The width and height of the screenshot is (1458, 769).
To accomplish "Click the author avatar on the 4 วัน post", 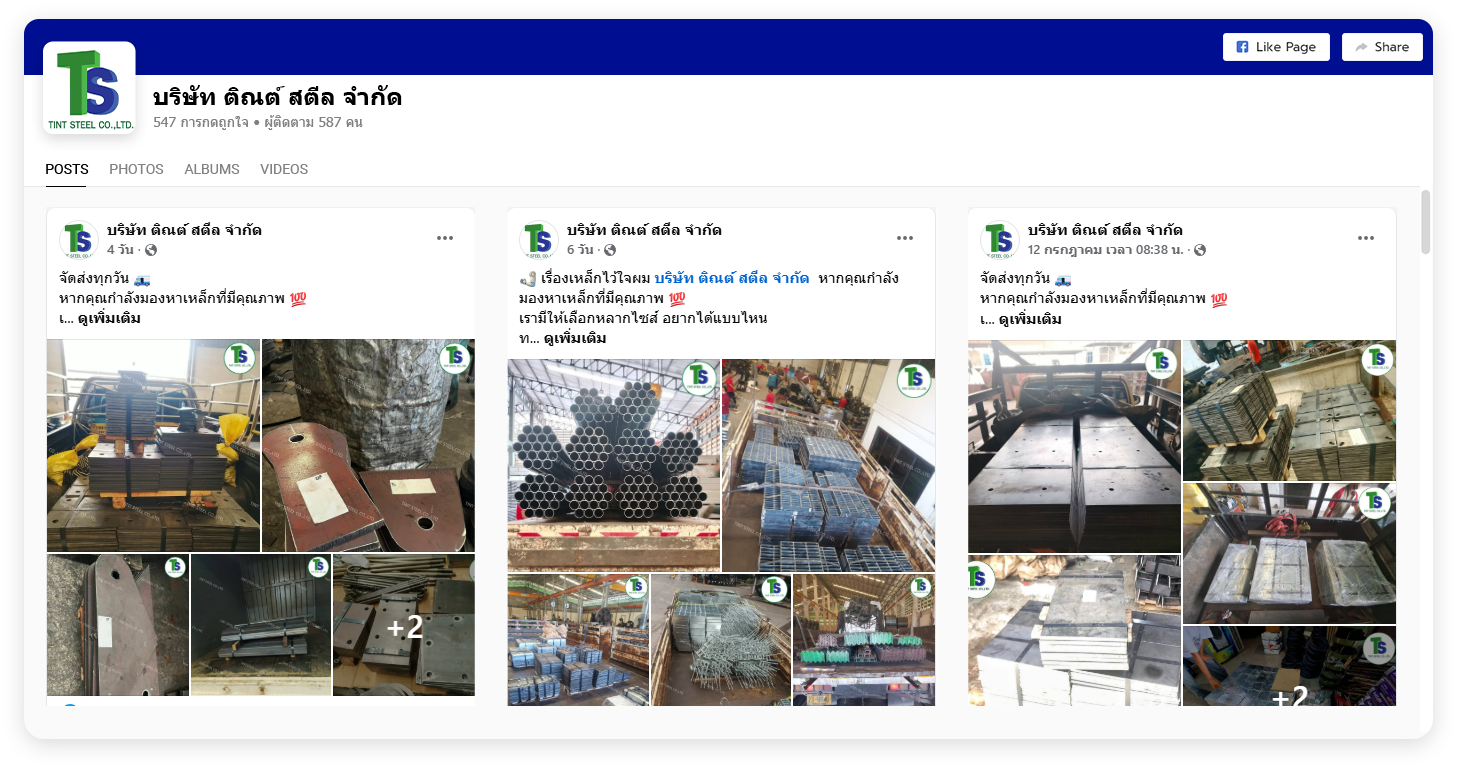I will coord(78,240).
